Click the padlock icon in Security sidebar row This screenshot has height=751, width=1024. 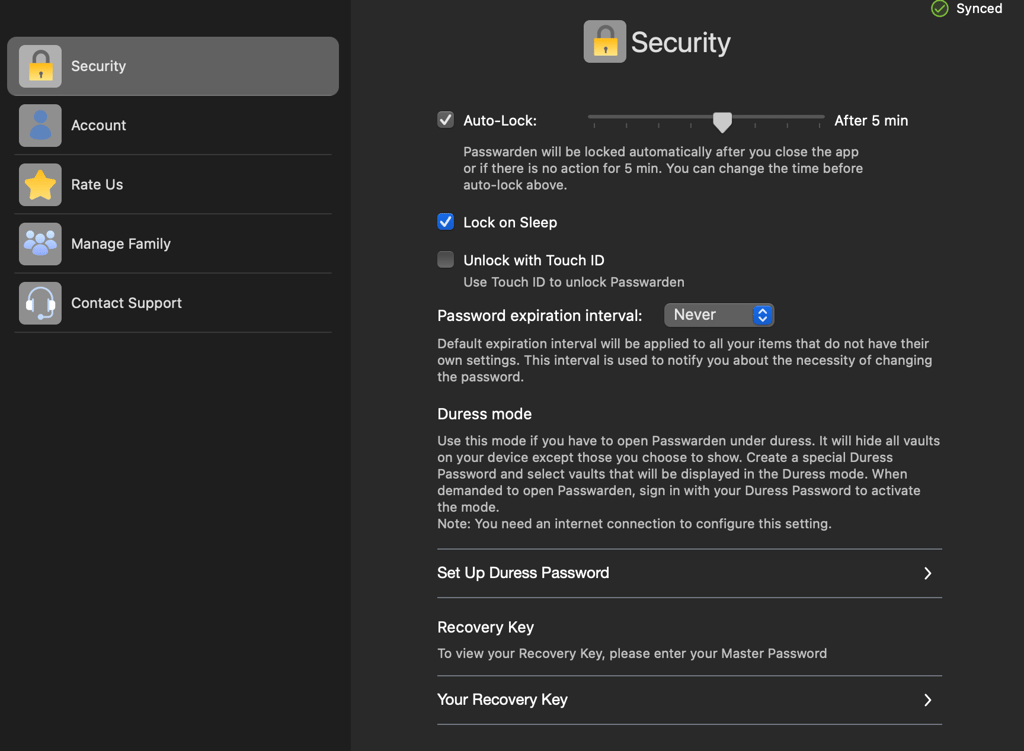[40, 66]
